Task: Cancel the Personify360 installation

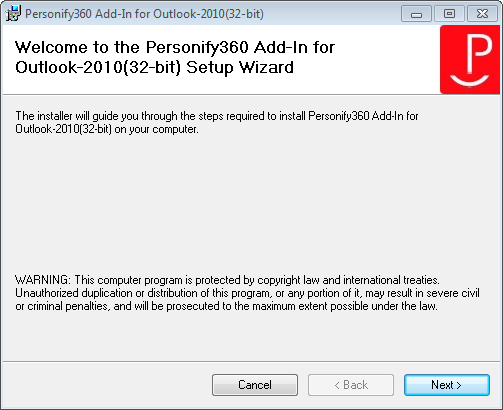Action: 255,385
